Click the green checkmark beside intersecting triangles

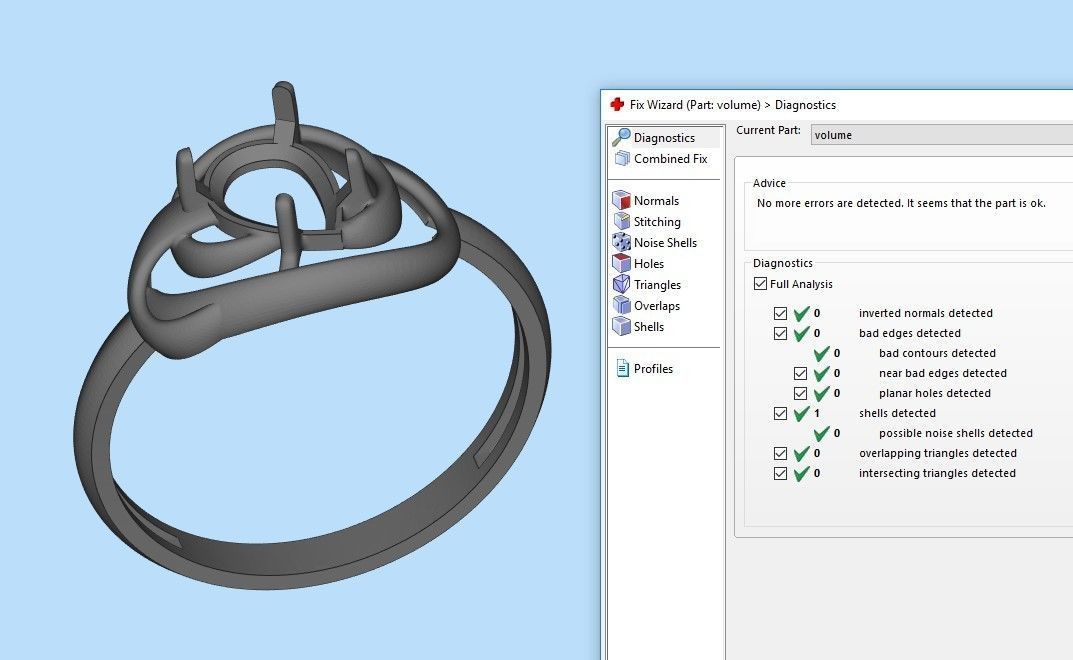click(801, 473)
